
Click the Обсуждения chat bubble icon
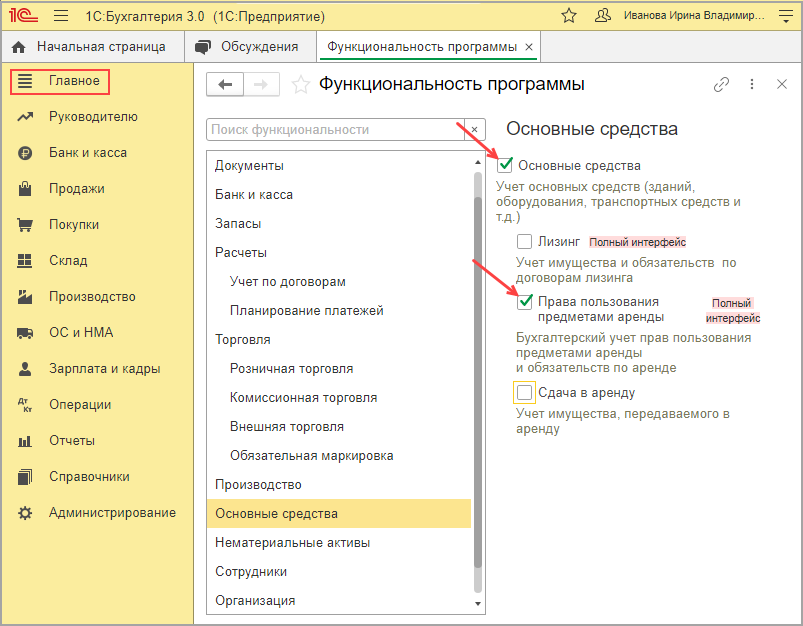pos(203,47)
